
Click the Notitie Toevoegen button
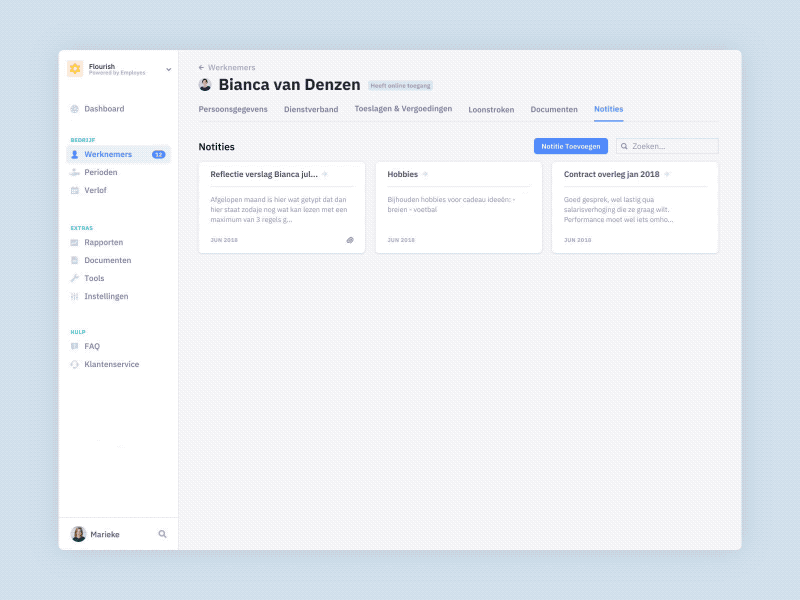coord(570,145)
